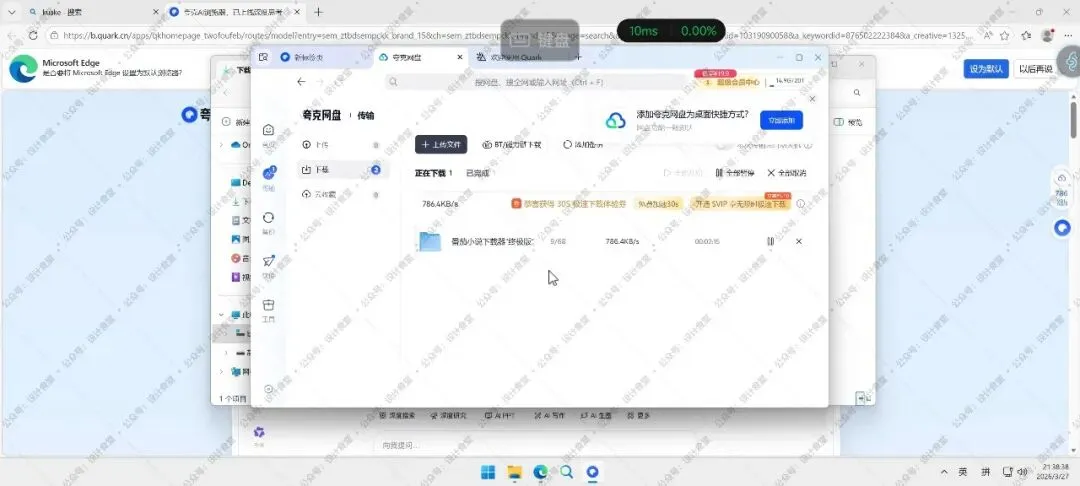This screenshot has width=1080, height=486.
Task: Open Microsoft Edge from the taskbar
Action: tap(541, 472)
